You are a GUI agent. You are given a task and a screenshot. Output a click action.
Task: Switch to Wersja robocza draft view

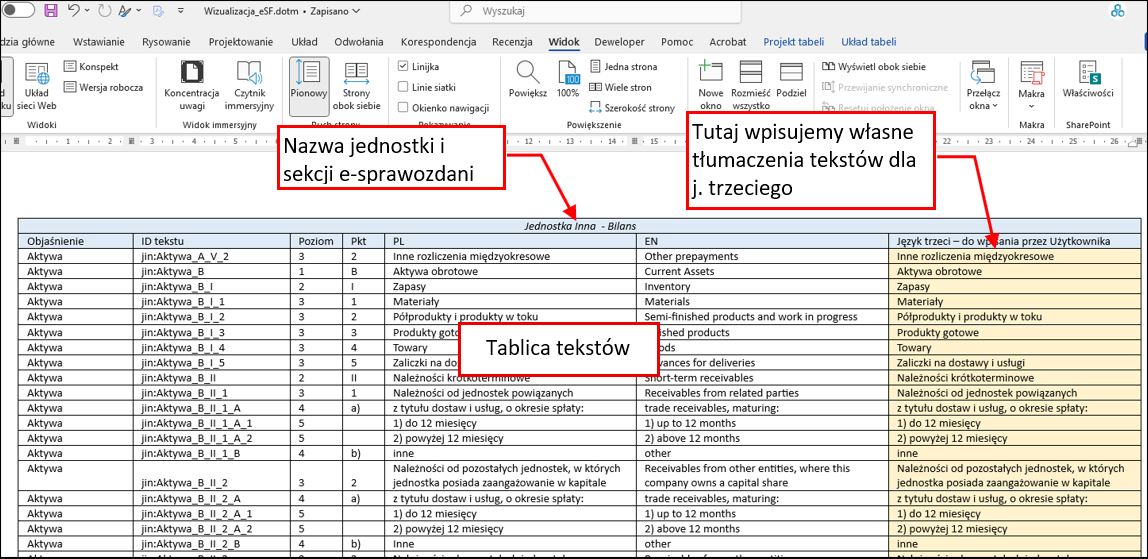103,87
